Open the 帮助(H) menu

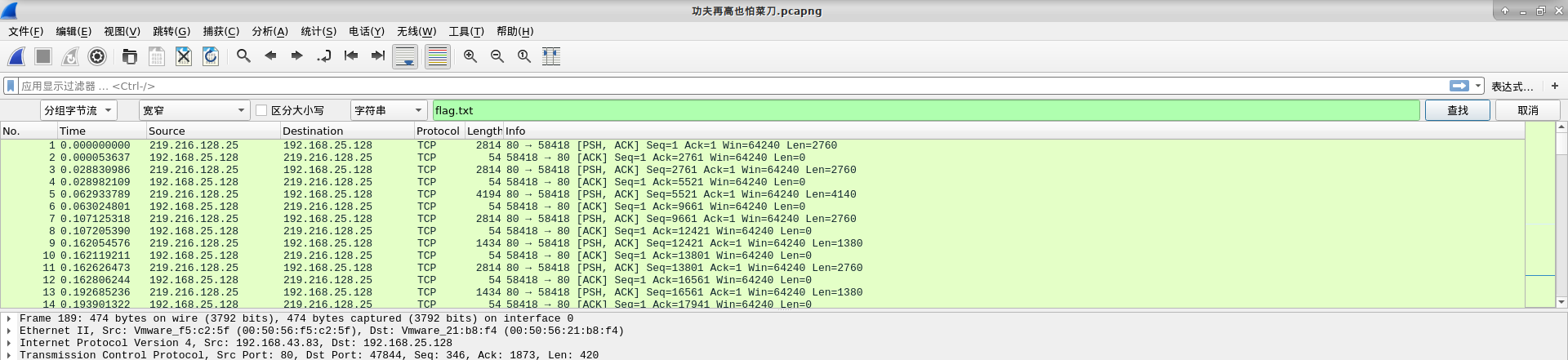pyautogui.click(x=514, y=31)
